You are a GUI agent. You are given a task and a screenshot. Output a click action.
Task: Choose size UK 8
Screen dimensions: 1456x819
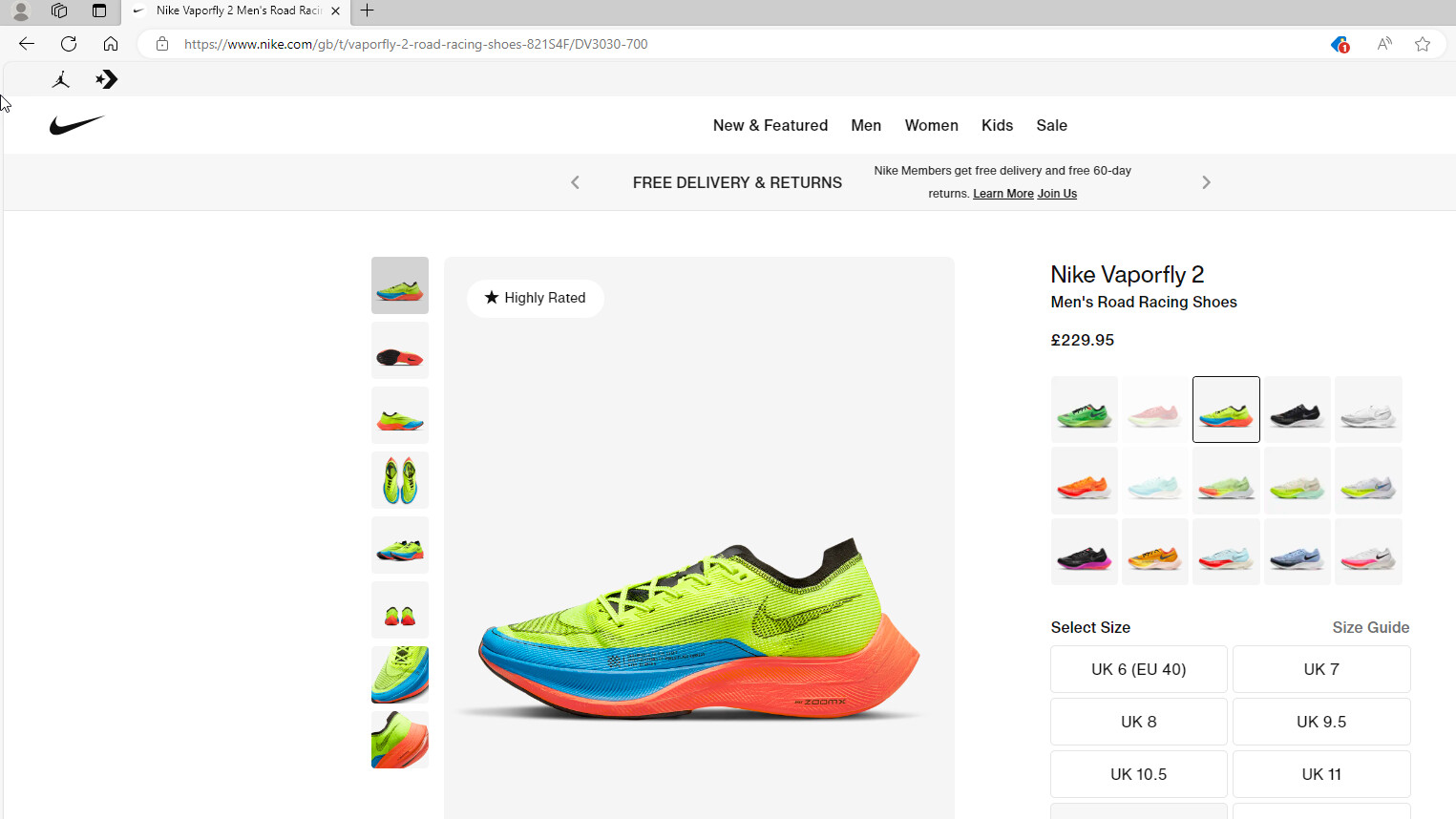click(x=1139, y=722)
